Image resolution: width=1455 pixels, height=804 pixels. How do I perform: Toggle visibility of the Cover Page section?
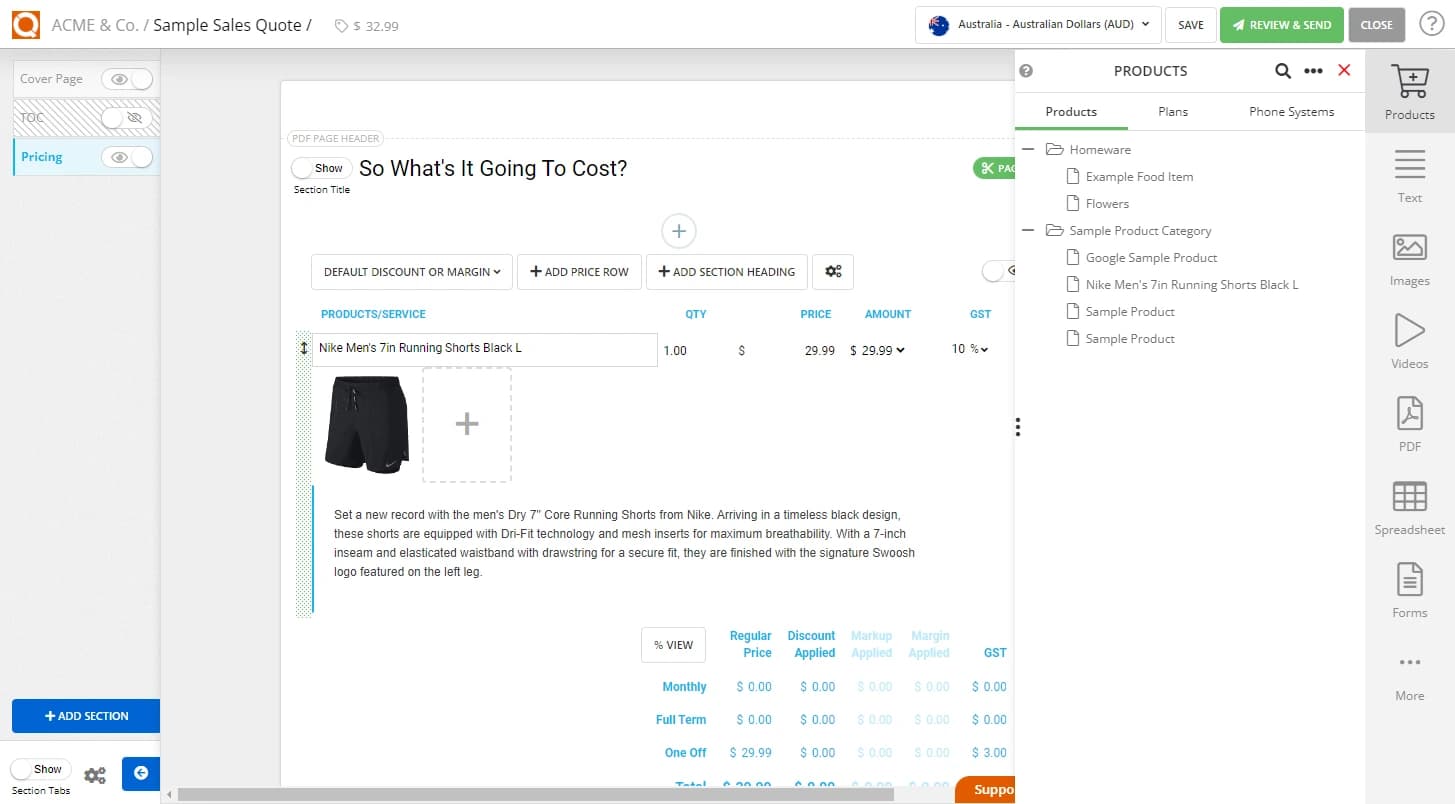[126, 78]
